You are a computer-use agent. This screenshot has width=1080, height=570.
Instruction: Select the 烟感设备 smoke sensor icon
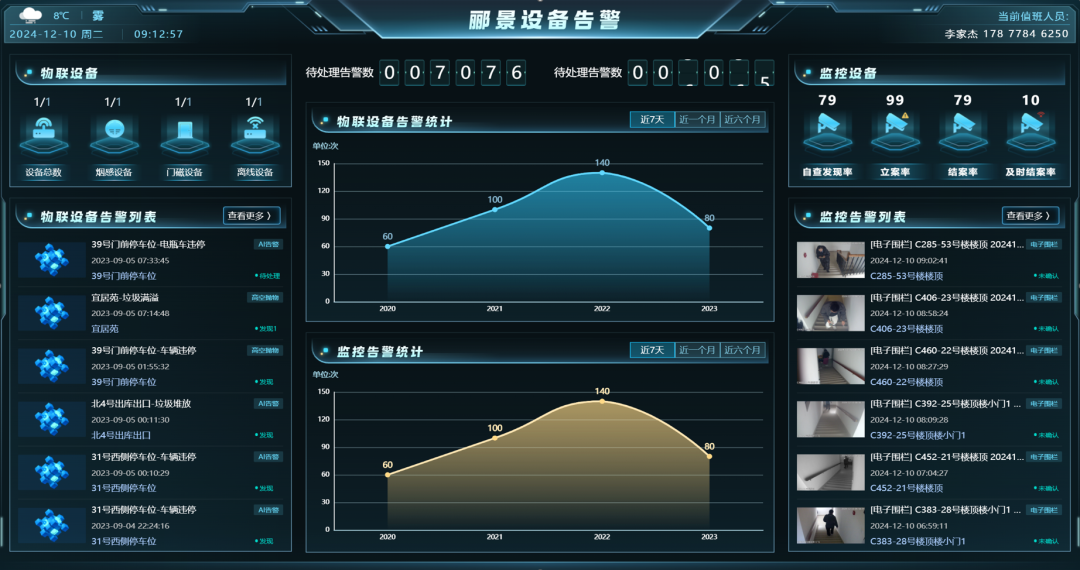113,131
